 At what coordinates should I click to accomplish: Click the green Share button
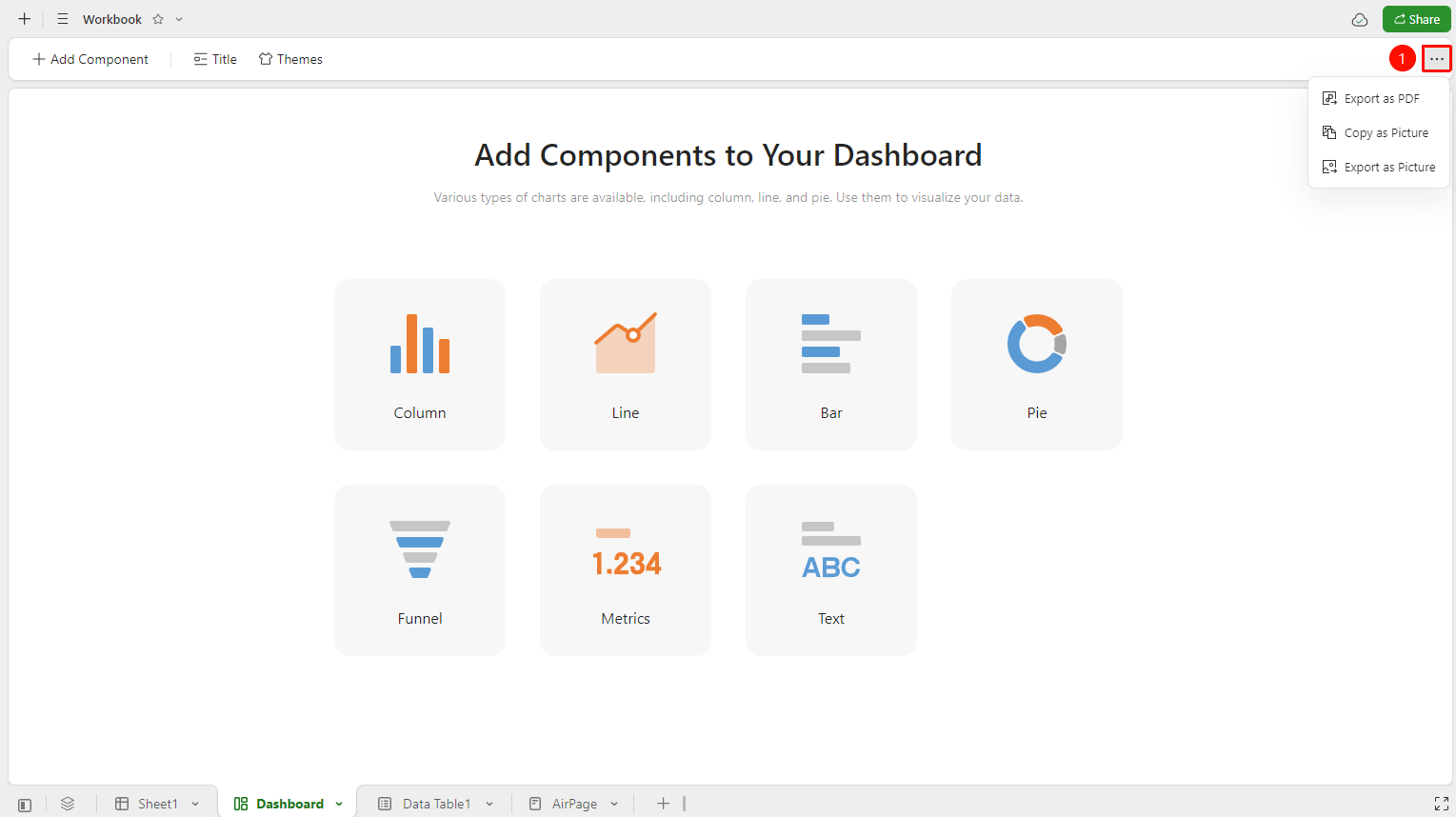click(x=1417, y=19)
